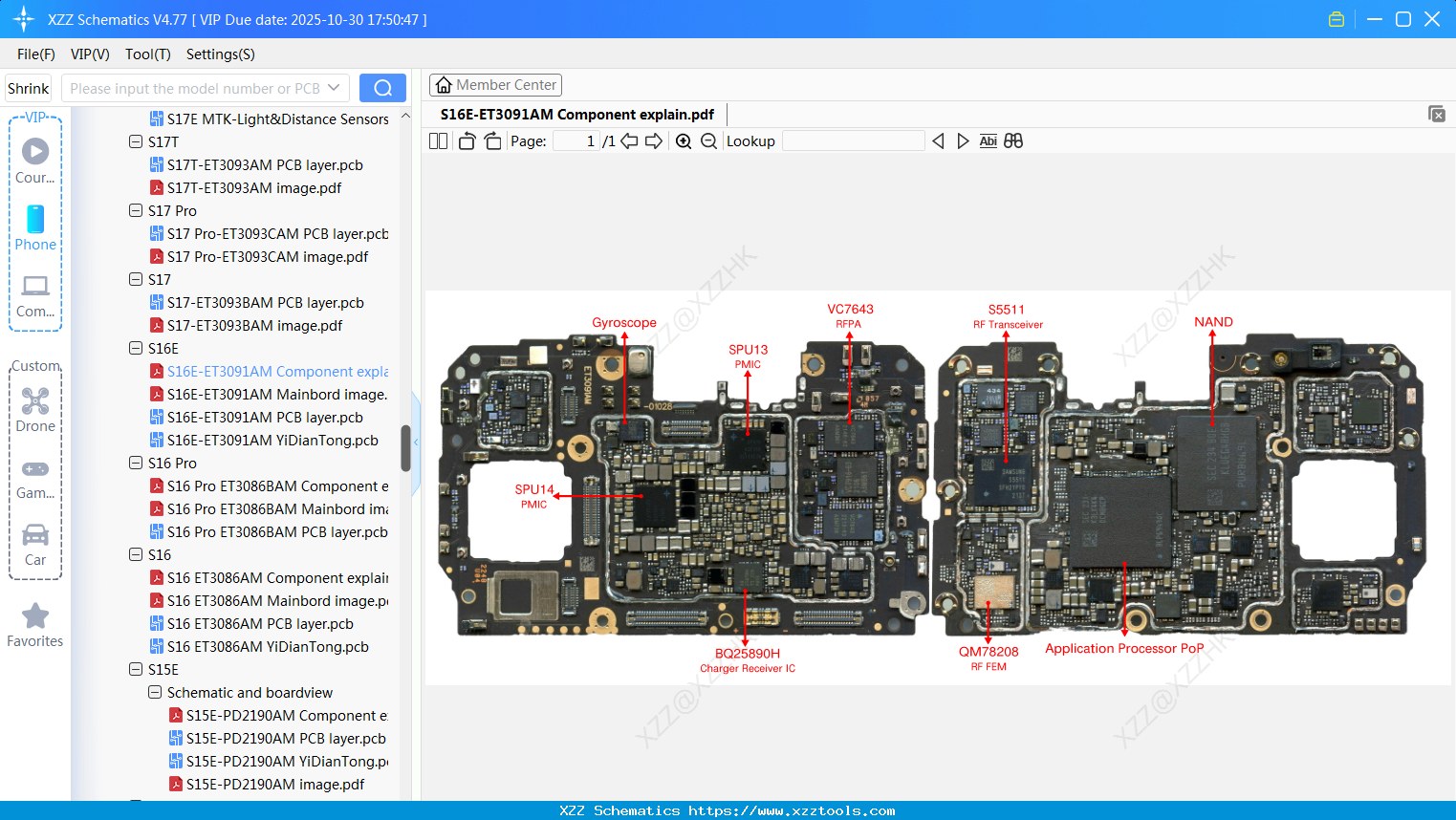Viewport: 1456px width, 820px height.
Task: Go to the next page with forward arrow
Action: [654, 140]
